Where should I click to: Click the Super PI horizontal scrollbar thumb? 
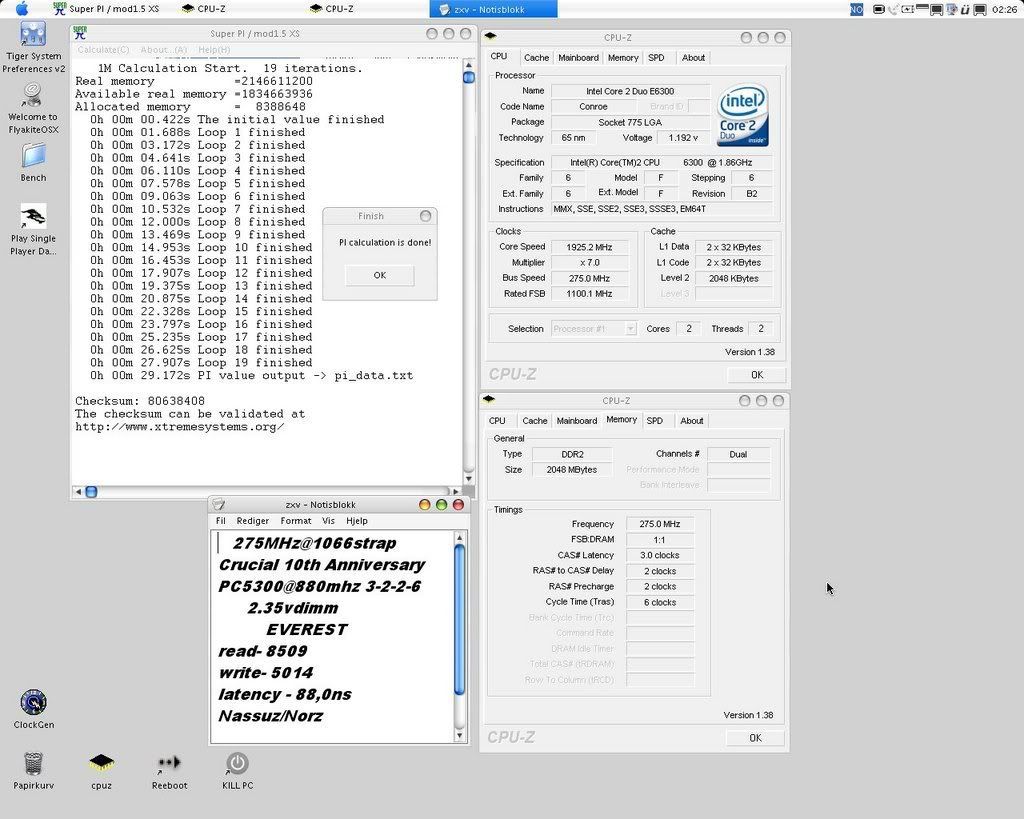91,491
